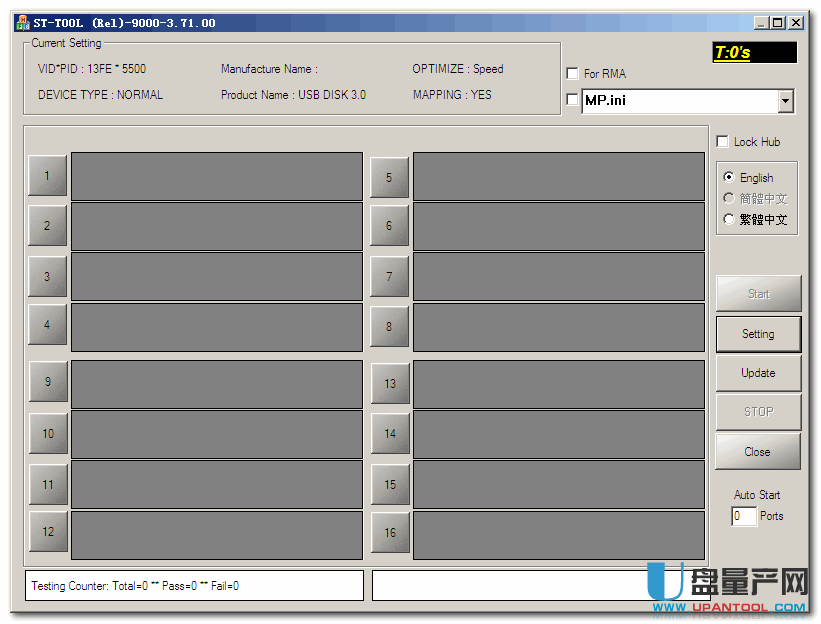Screen dimensions: 821x624
Task: Click port 12 slot button
Action: tap(48, 532)
